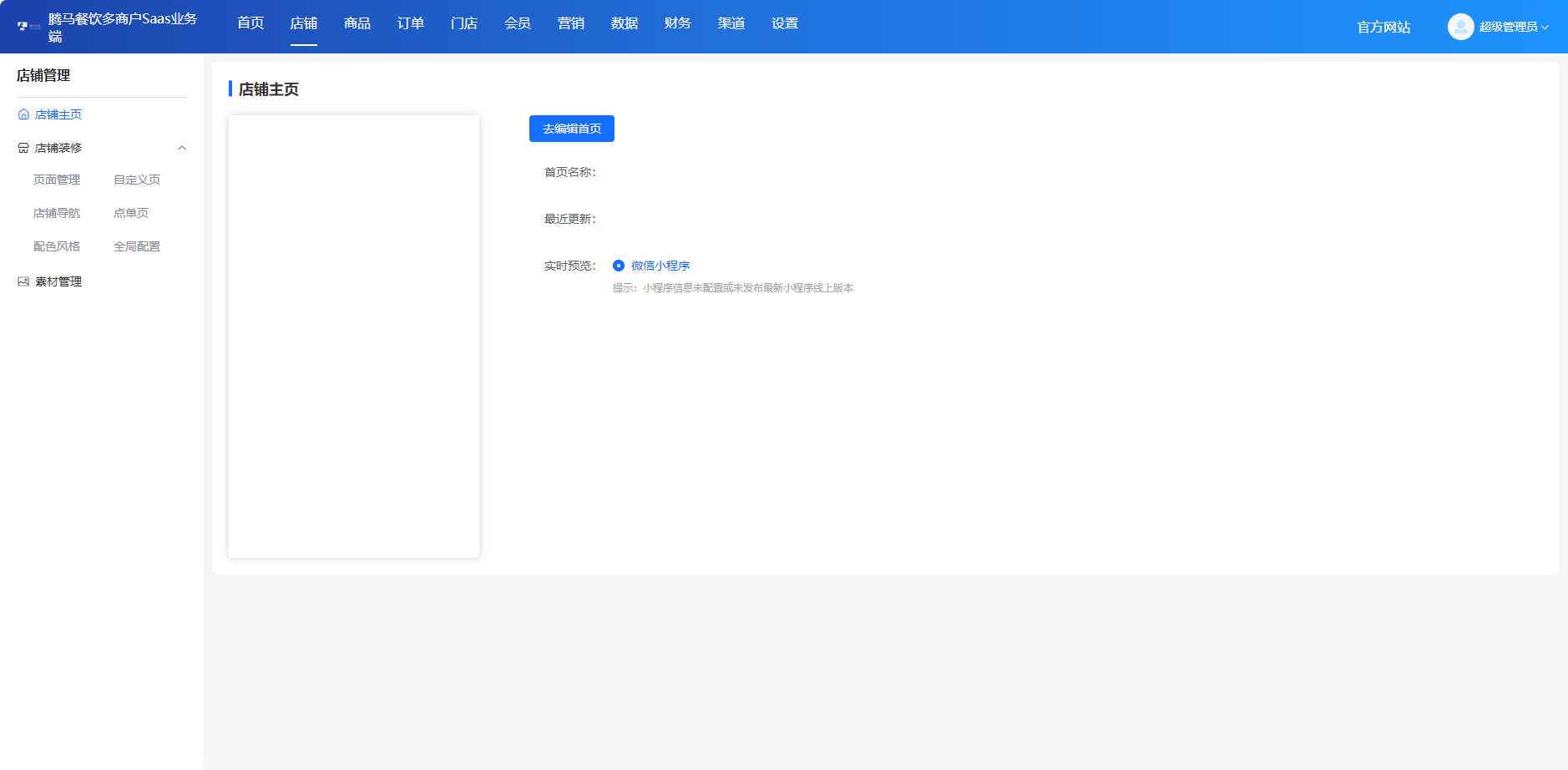Collapse the 店铺装修 sidebar section
The image size is (1568, 770).
tap(182, 148)
